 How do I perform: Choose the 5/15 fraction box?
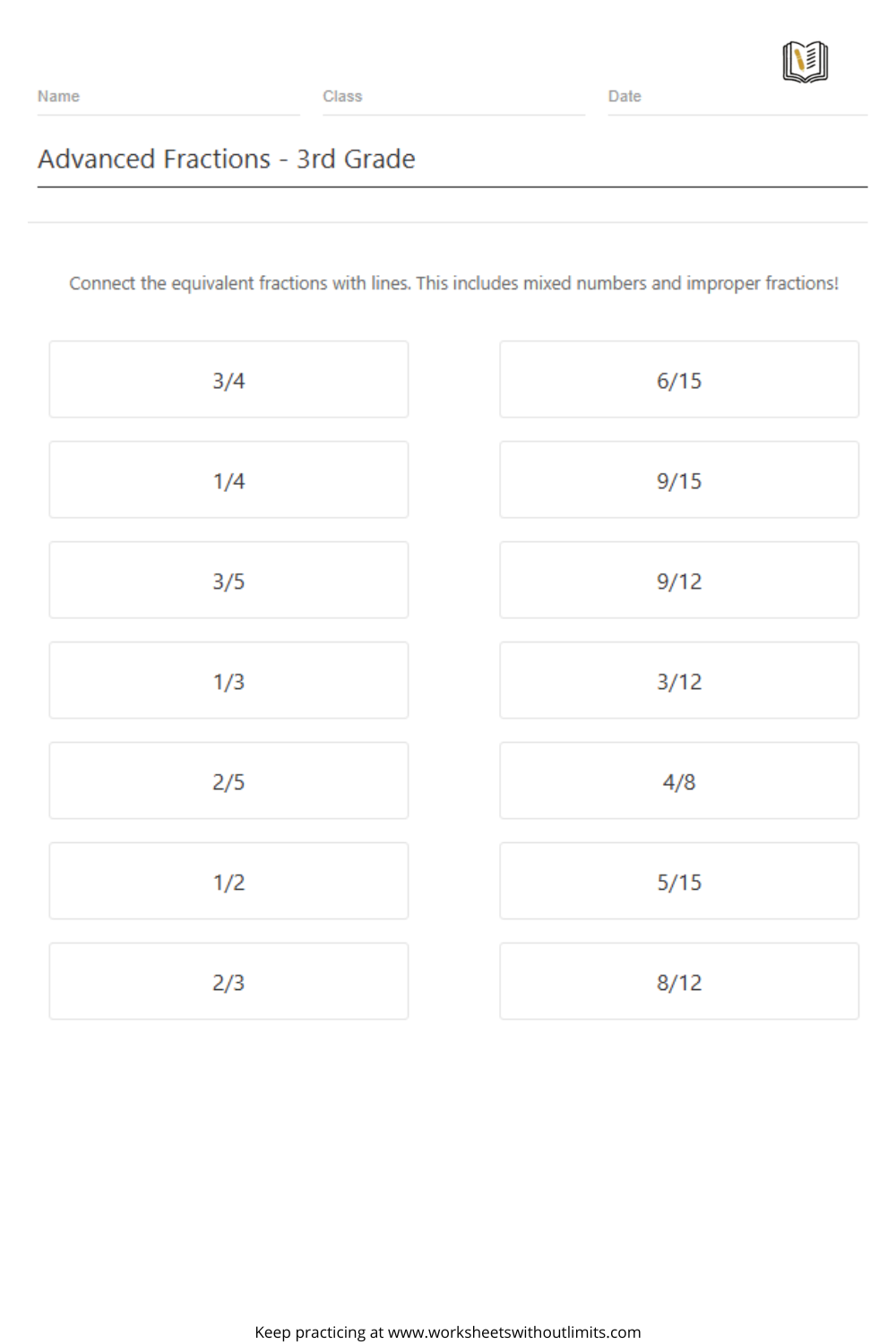pos(679,881)
